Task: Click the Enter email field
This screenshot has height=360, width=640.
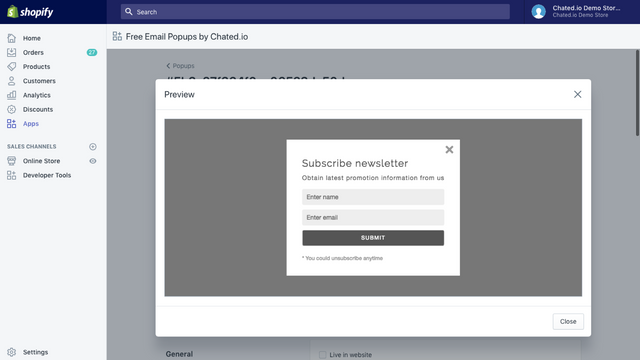Action: [373, 218]
